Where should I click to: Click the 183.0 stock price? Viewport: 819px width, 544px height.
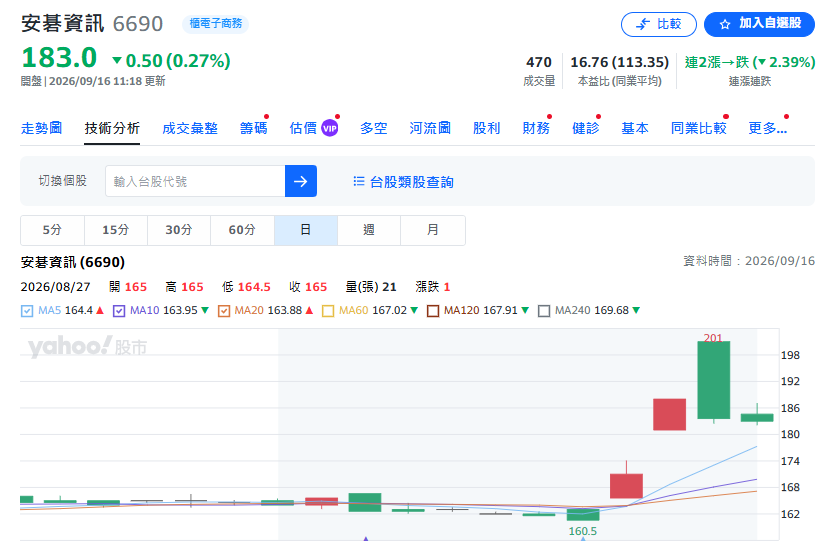click(x=59, y=57)
